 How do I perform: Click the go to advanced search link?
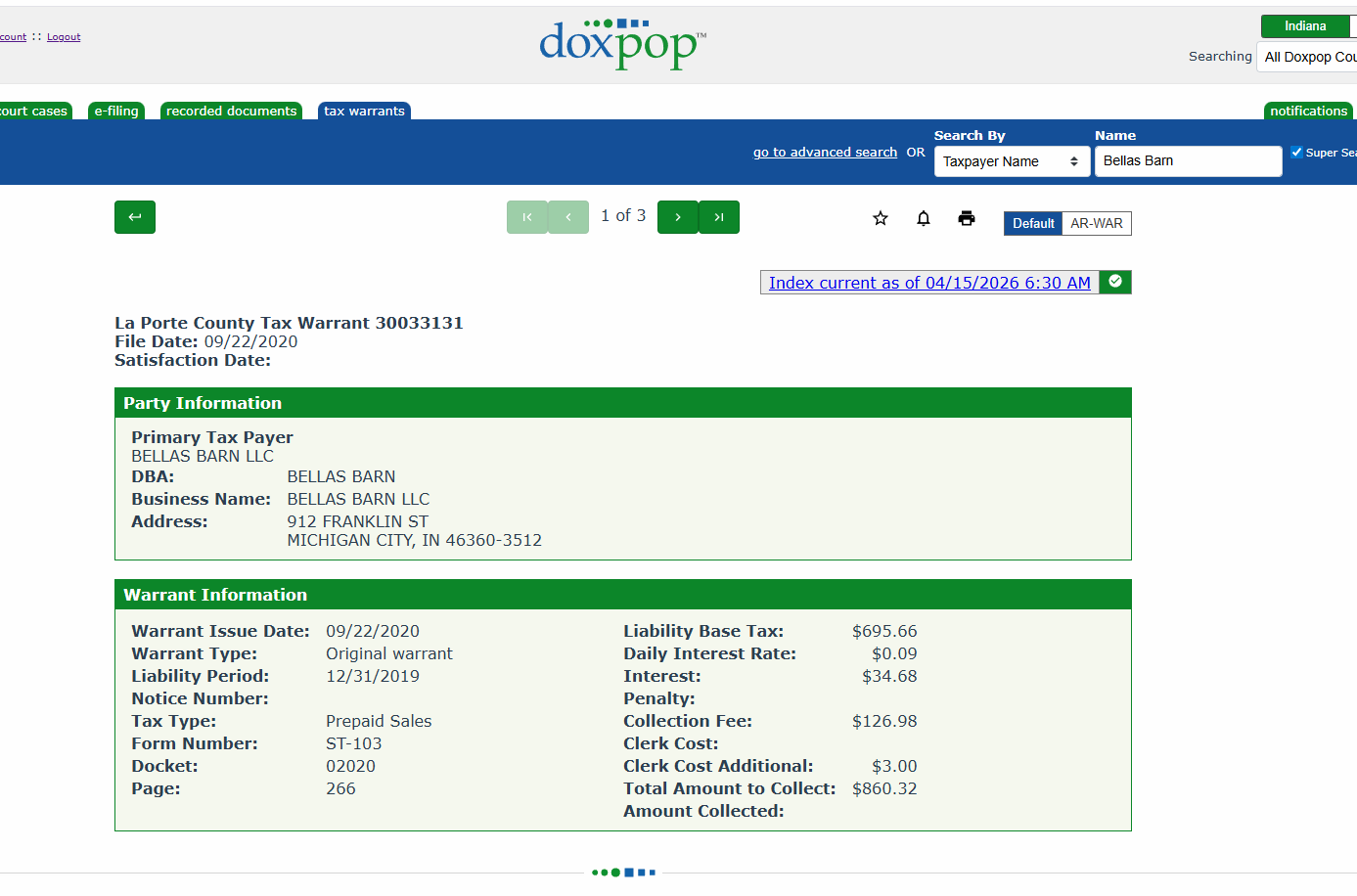pos(825,153)
